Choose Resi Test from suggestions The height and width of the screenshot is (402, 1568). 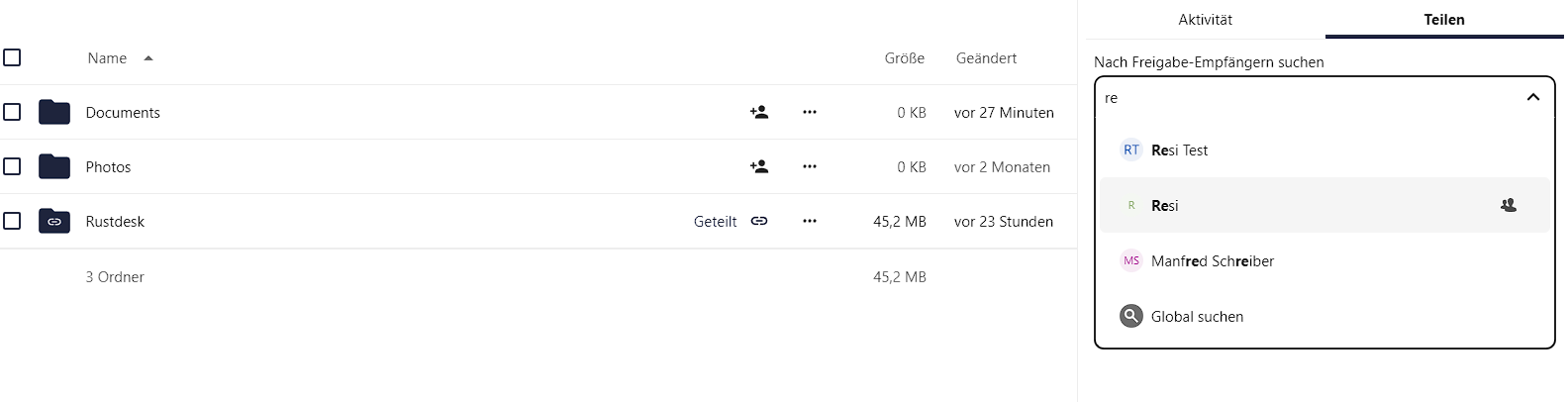pos(1179,151)
